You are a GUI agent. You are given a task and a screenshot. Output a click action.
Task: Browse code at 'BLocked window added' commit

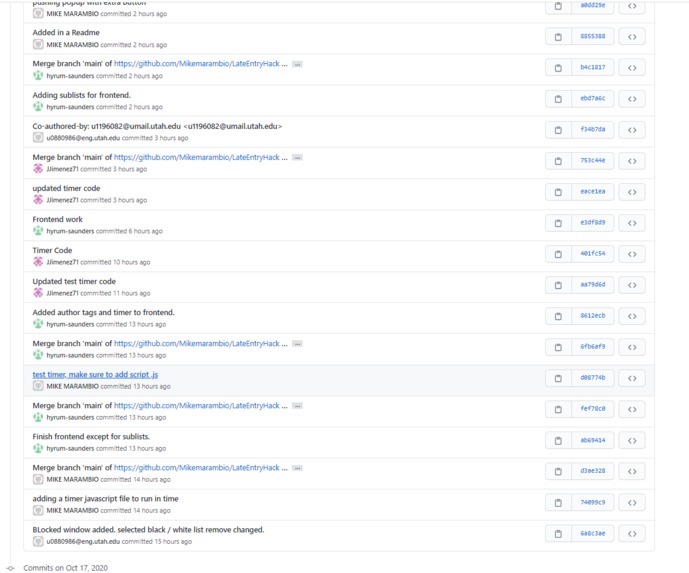tap(632, 534)
